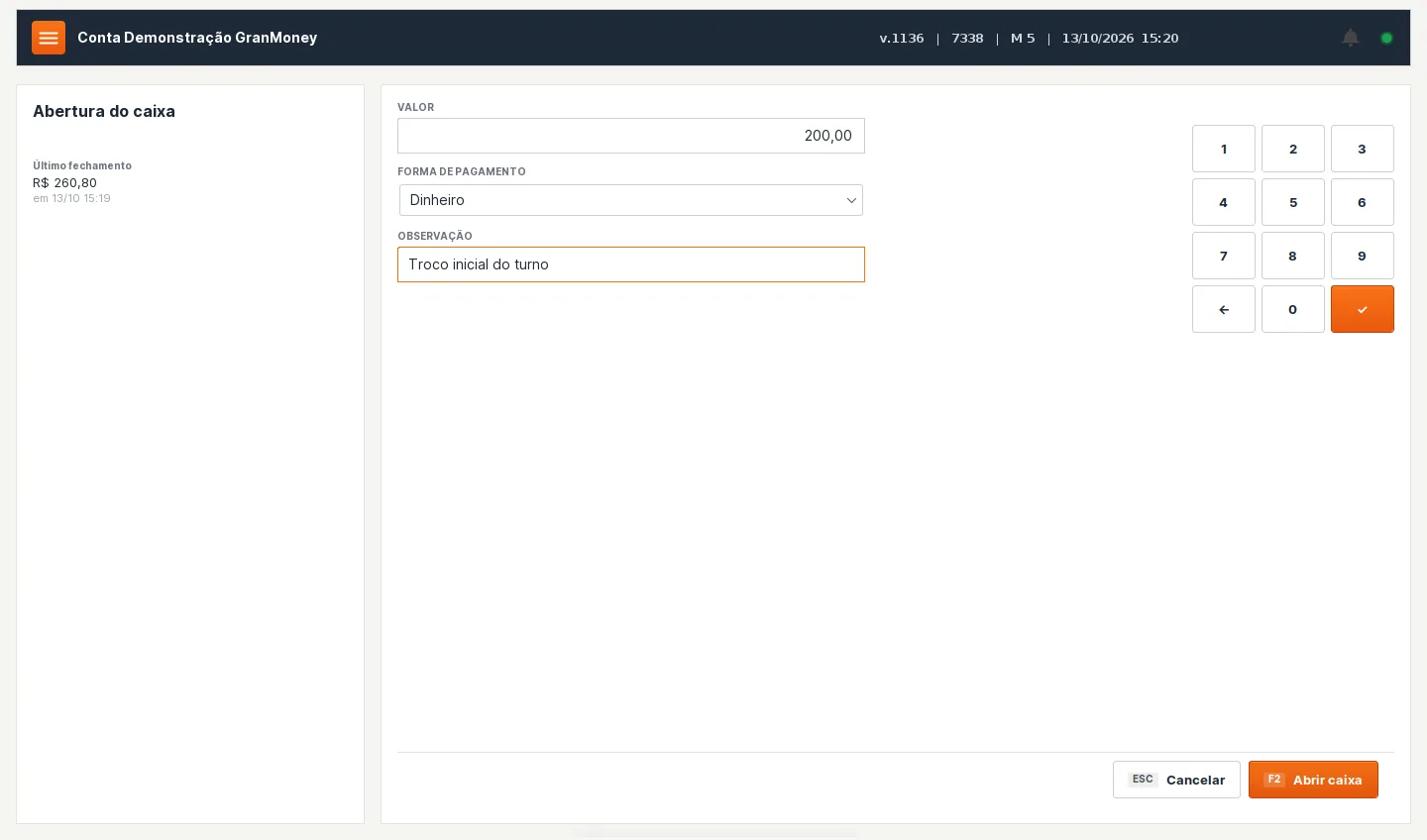1427x840 pixels.
Task: Open the hamburger main menu
Action: tap(49, 38)
